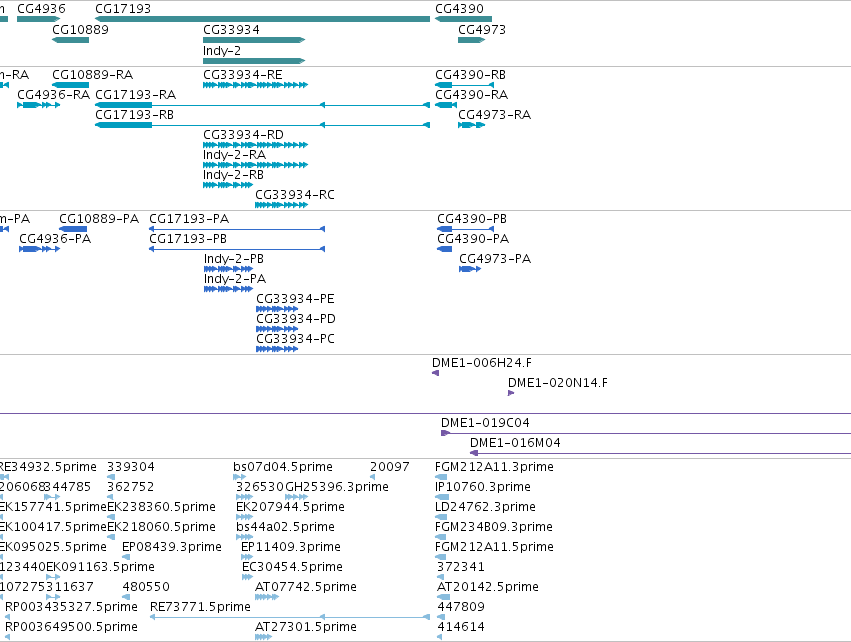Select transcript Indy-2-RA
Viewport: 851px width, 642px height.
[x=234, y=155]
